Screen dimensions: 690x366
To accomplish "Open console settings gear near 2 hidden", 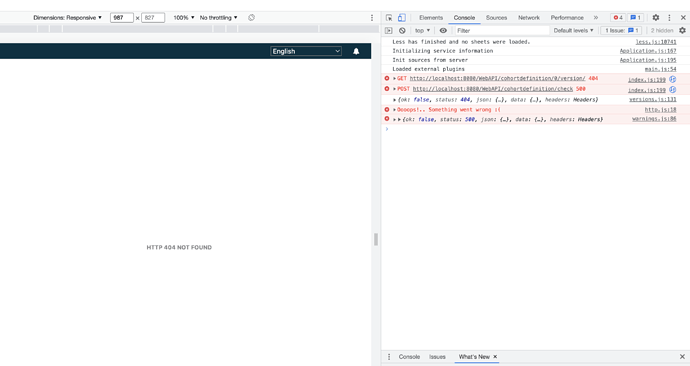I will point(683,30).
